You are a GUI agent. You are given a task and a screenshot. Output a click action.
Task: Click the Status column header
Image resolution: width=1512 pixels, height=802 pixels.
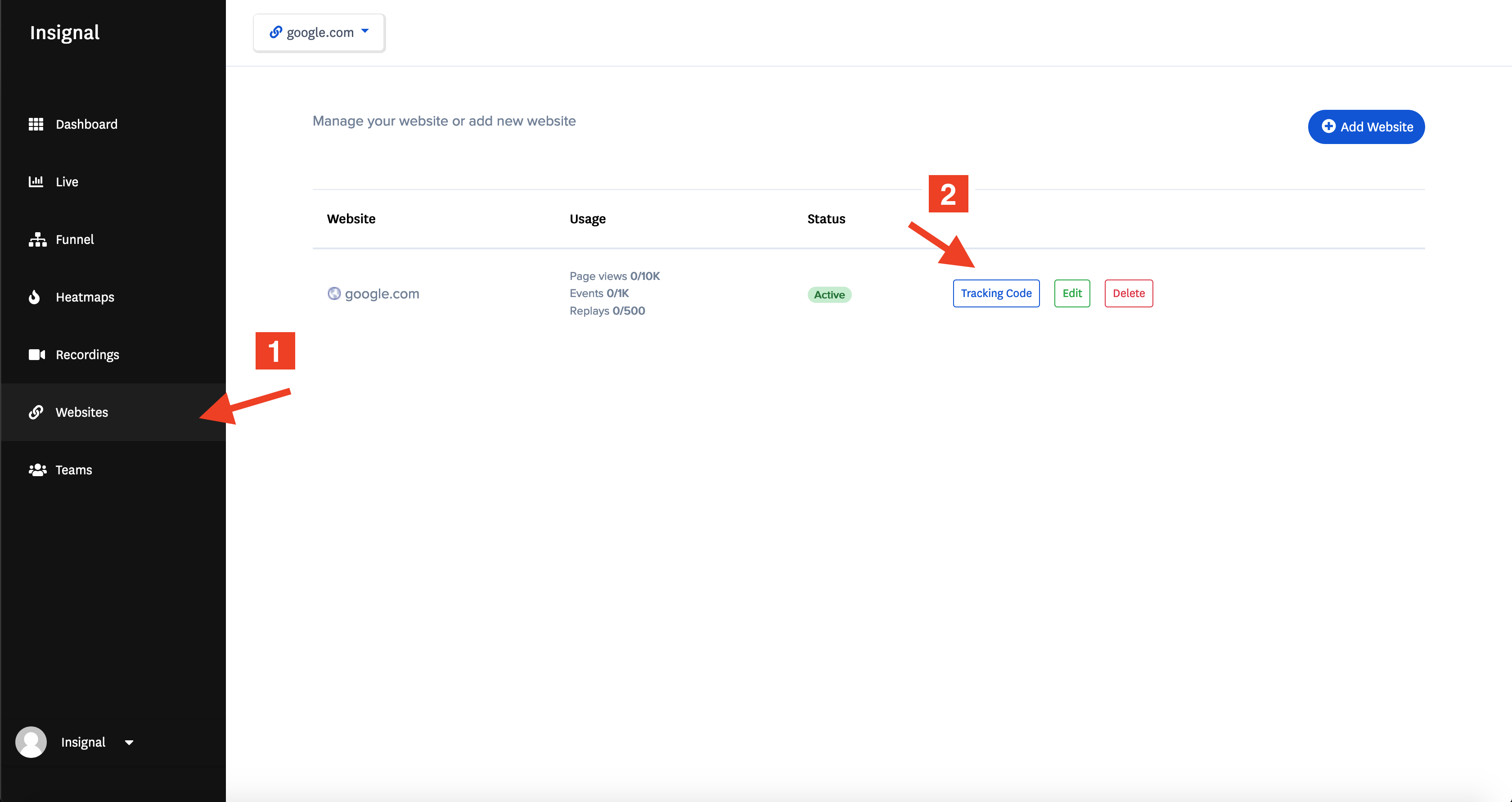click(x=826, y=219)
